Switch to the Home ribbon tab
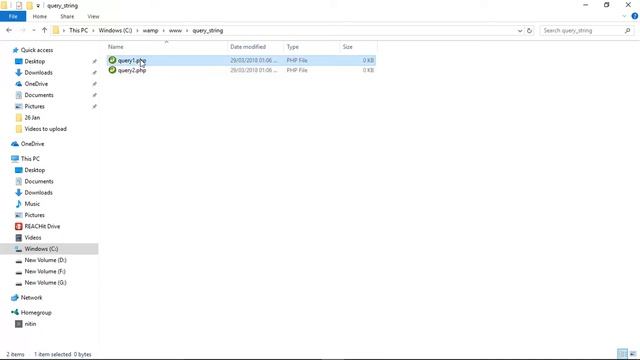 40,16
